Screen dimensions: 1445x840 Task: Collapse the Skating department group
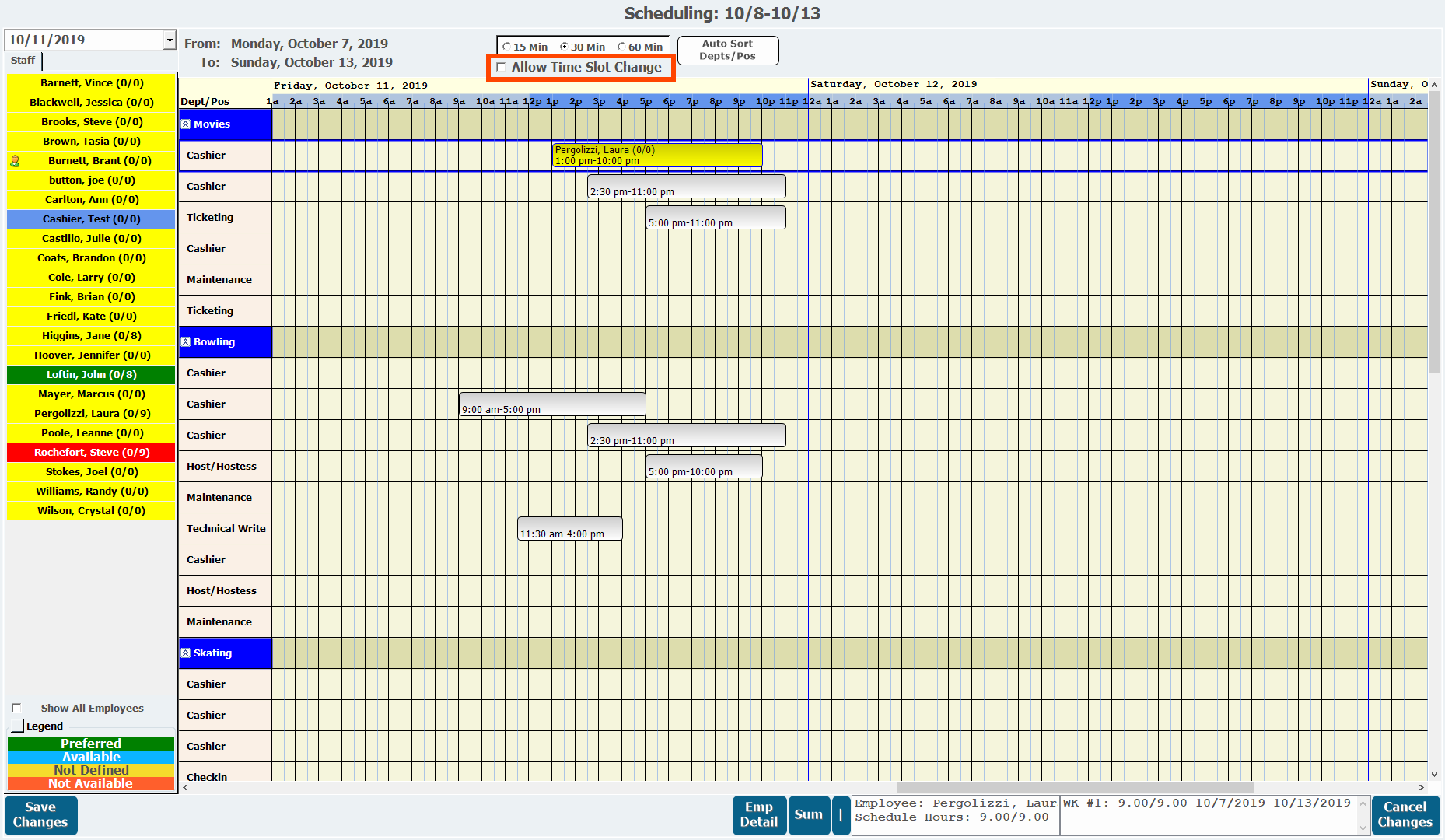coord(186,653)
